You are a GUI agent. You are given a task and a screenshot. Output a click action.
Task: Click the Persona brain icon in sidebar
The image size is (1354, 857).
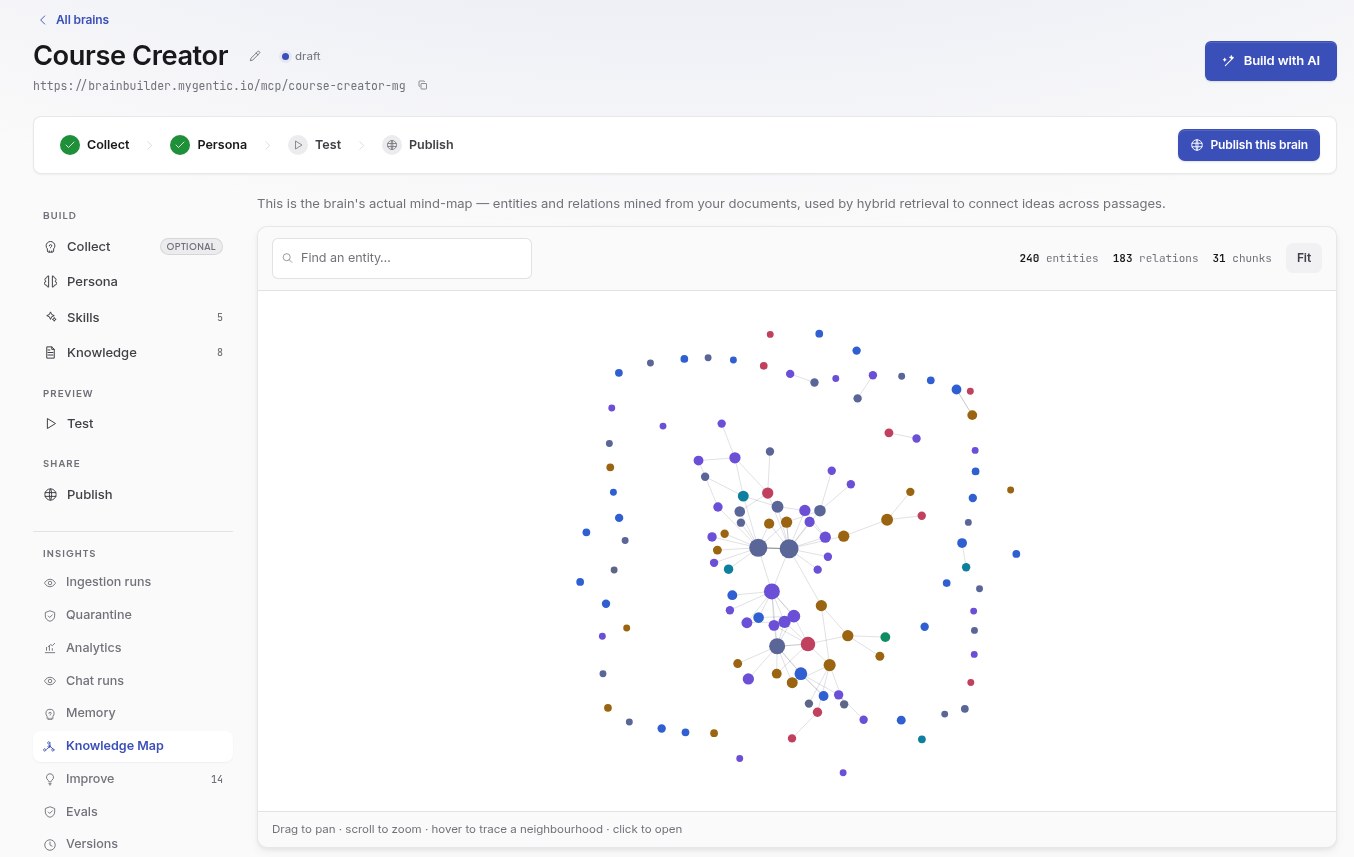click(x=50, y=282)
